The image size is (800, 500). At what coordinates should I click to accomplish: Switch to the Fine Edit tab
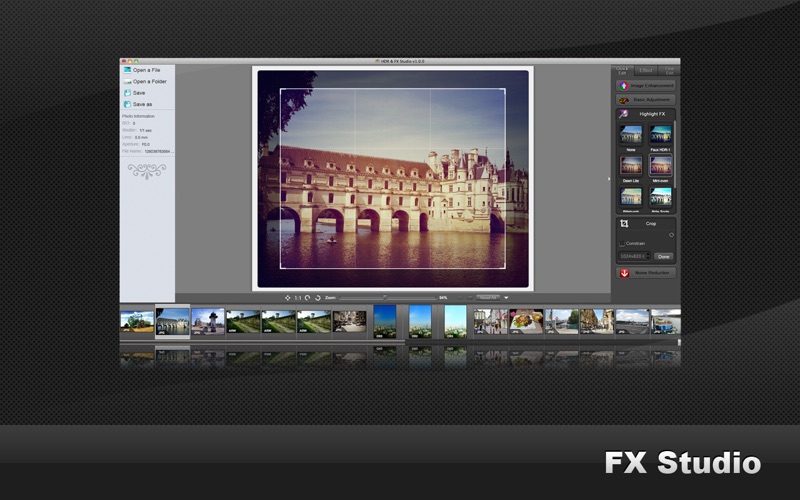click(x=669, y=70)
